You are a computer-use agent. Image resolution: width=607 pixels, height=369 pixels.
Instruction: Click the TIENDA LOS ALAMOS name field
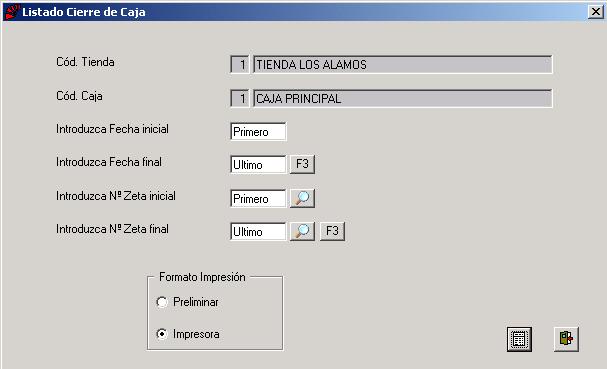(x=403, y=64)
